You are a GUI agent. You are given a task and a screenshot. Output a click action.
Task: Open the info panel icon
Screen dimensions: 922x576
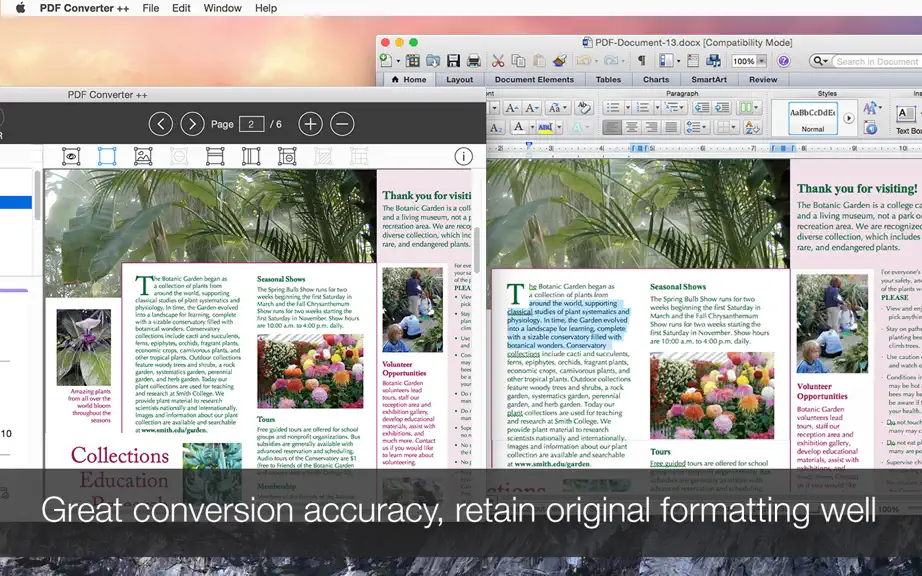[463, 156]
